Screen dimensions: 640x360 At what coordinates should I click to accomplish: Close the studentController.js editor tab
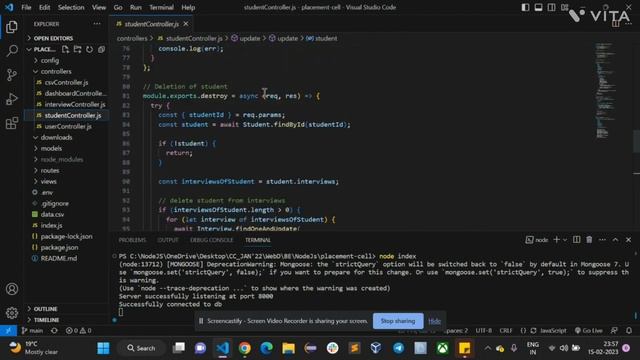(x=186, y=24)
